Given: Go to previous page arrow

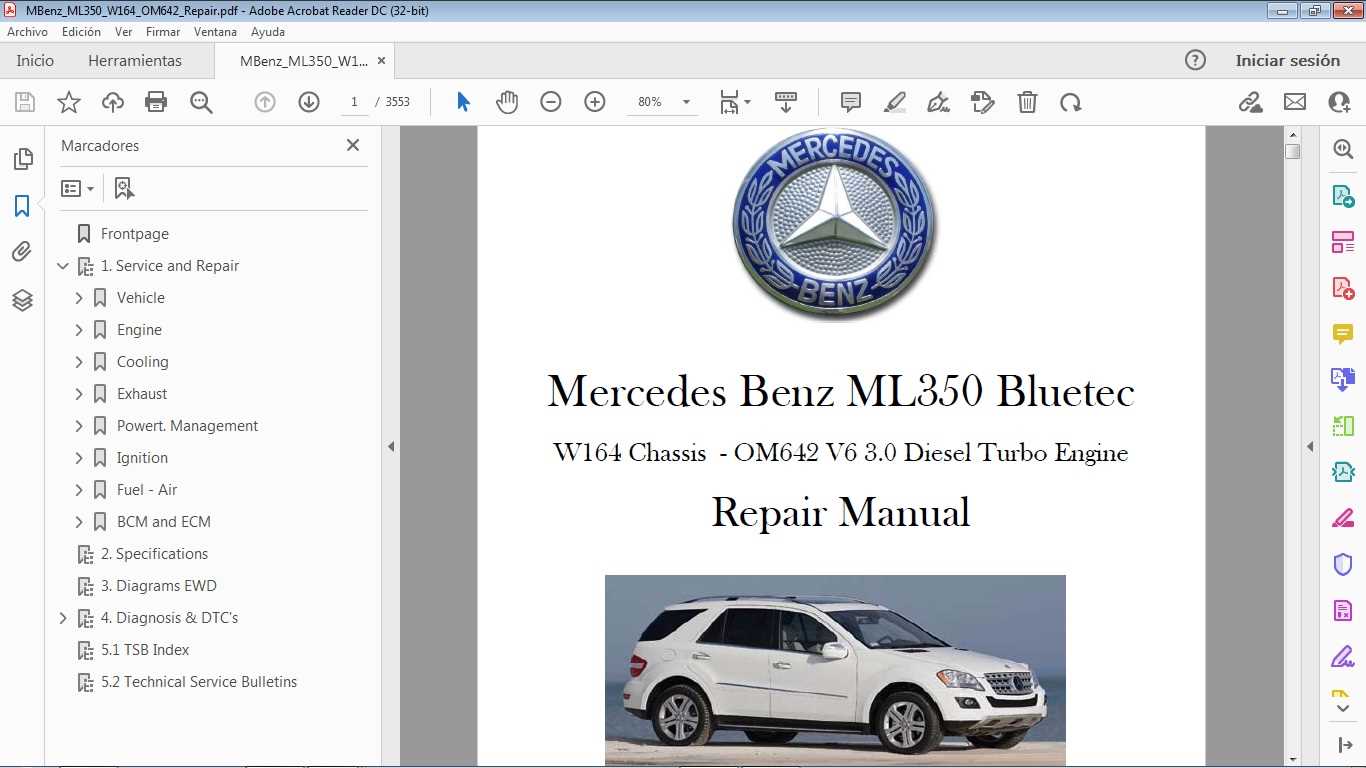Looking at the screenshot, I should coord(265,102).
